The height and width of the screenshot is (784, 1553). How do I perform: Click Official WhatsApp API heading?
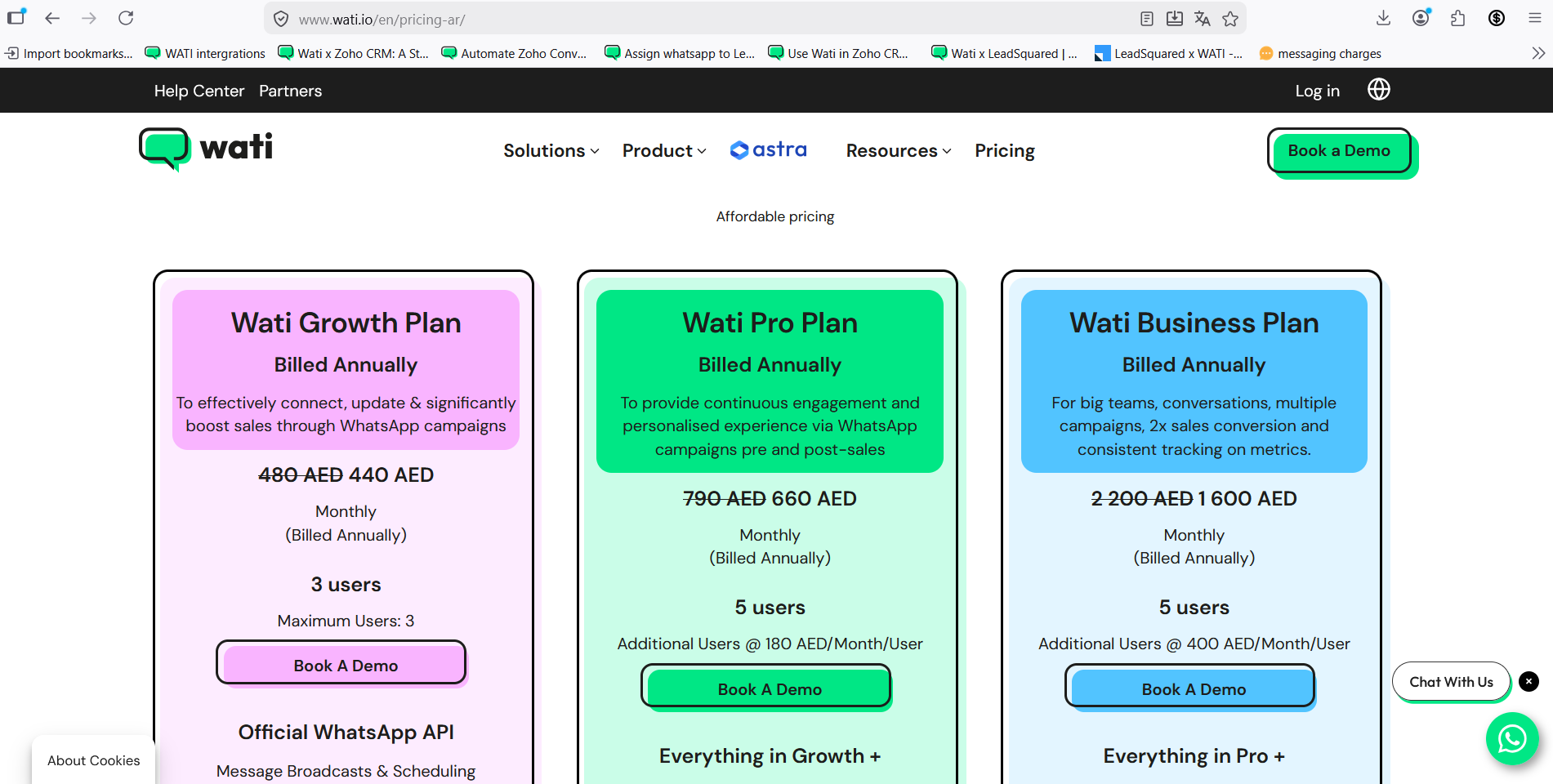point(346,733)
